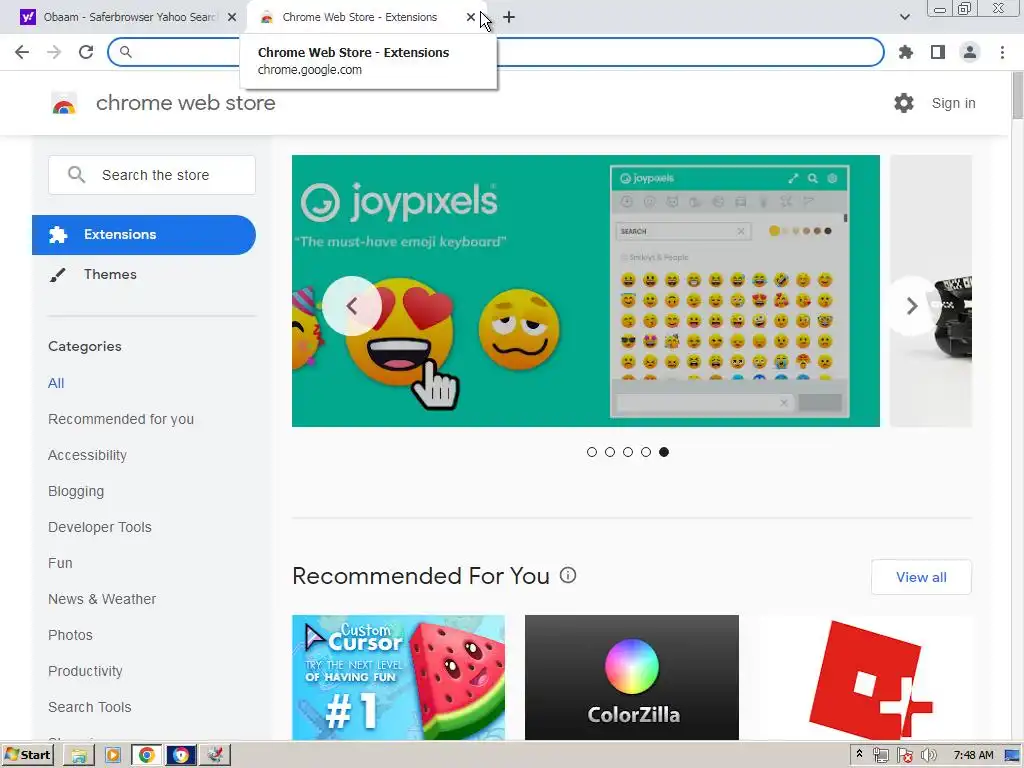Image resolution: width=1024 pixels, height=768 pixels.
Task: Click the info icon beside Recommended For You
Action: [x=568, y=575]
